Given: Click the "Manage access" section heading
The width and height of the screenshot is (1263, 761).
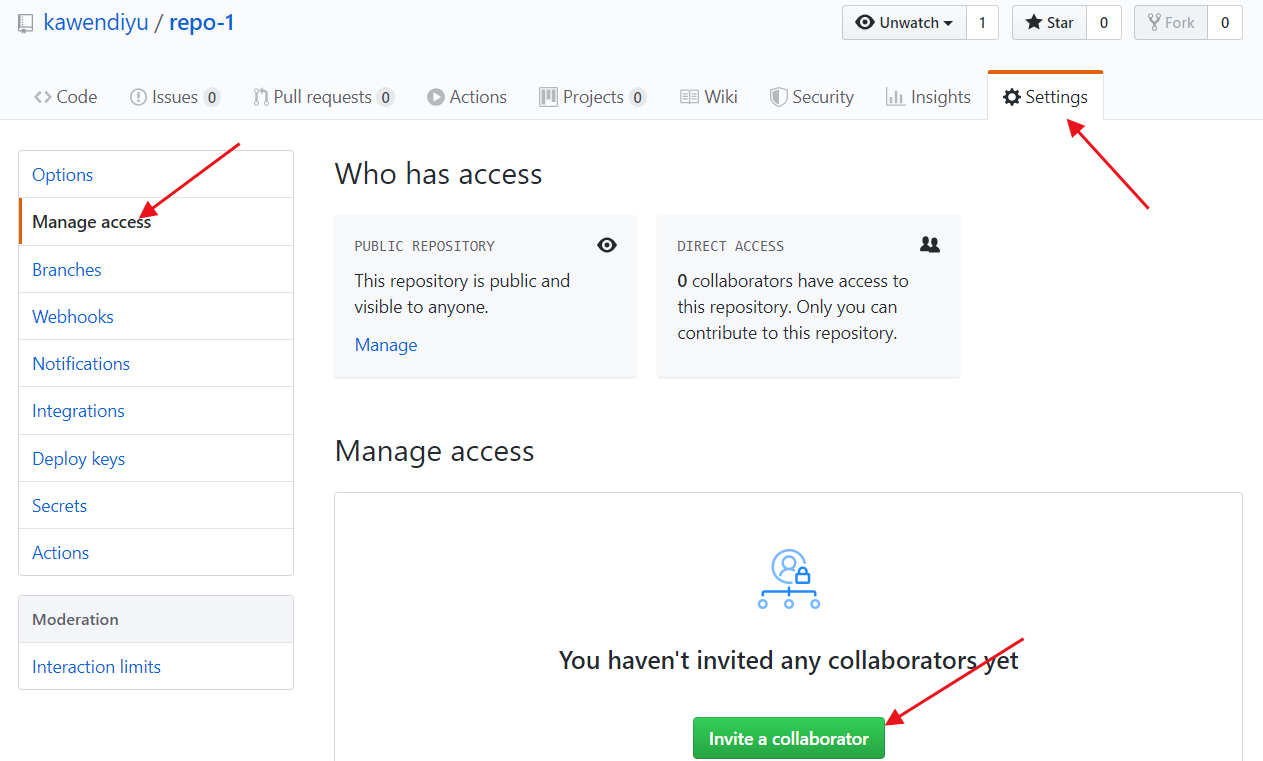Looking at the screenshot, I should (x=434, y=451).
